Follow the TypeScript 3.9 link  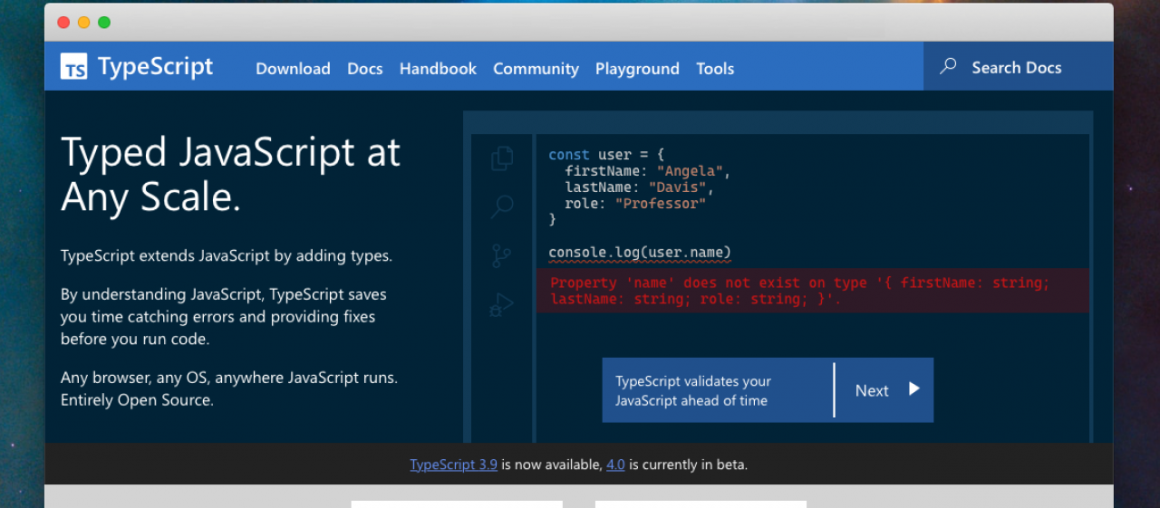[453, 465]
